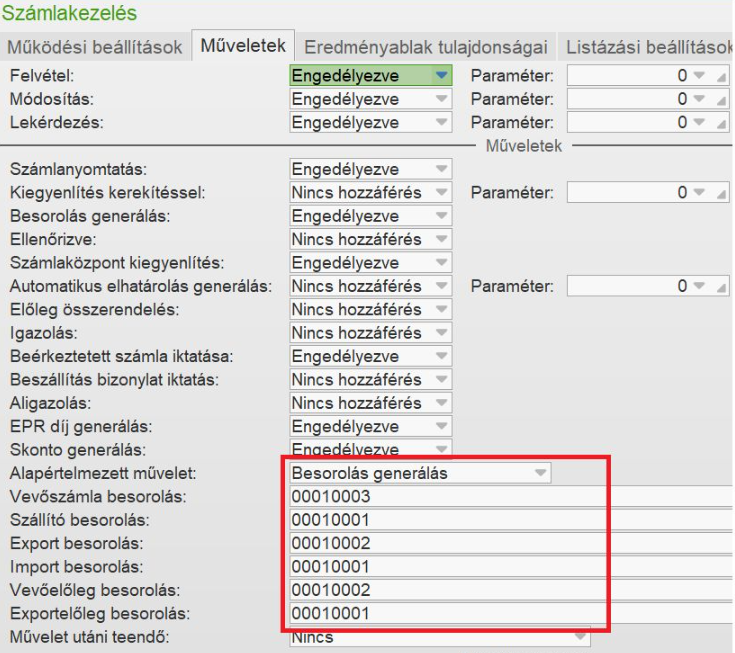The width and height of the screenshot is (735, 653).
Task: Open Kiegyenlítés kerekítéssel access dropdown
Action: tap(442, 192)
